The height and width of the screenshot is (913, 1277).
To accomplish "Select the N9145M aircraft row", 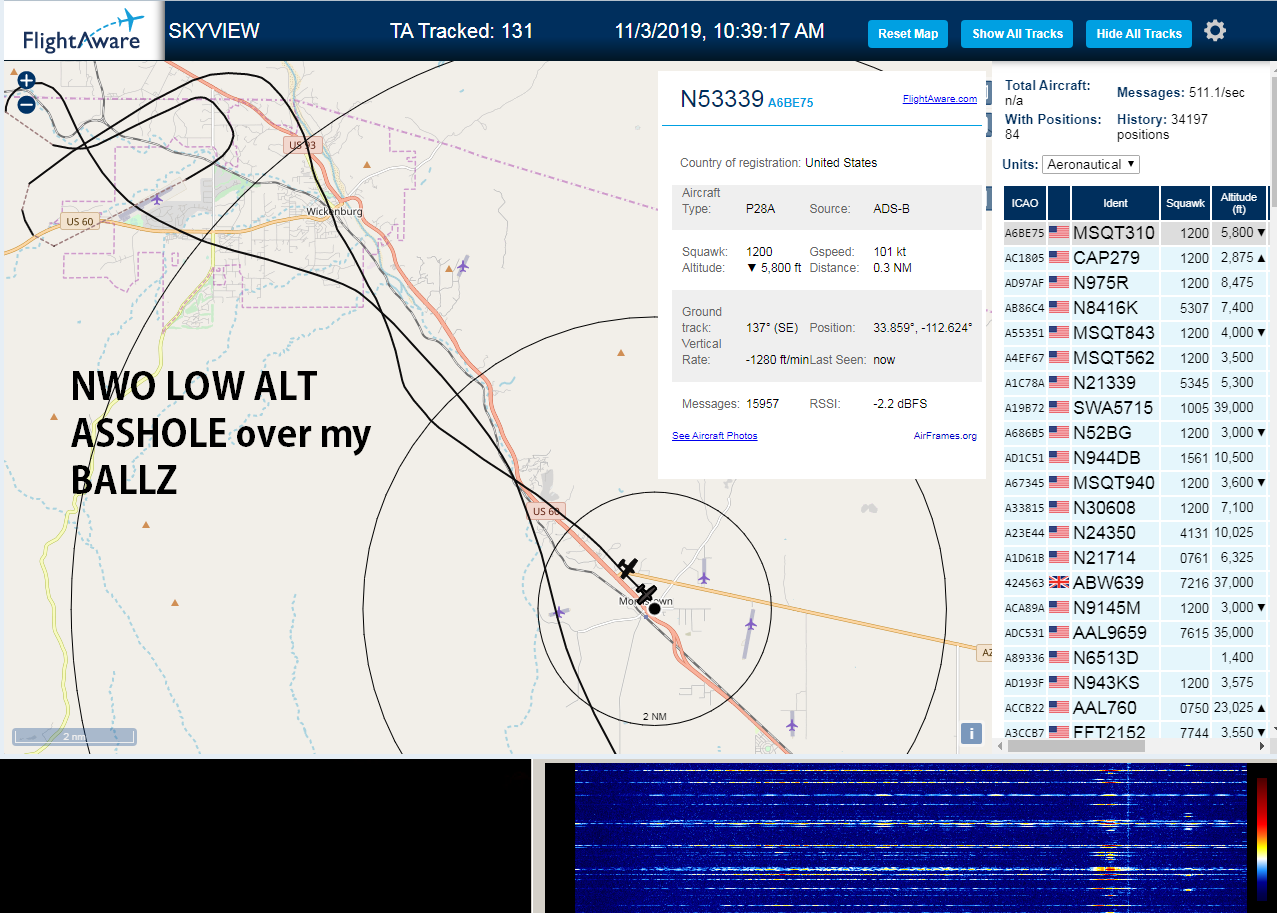I will tap(1135, 607).
